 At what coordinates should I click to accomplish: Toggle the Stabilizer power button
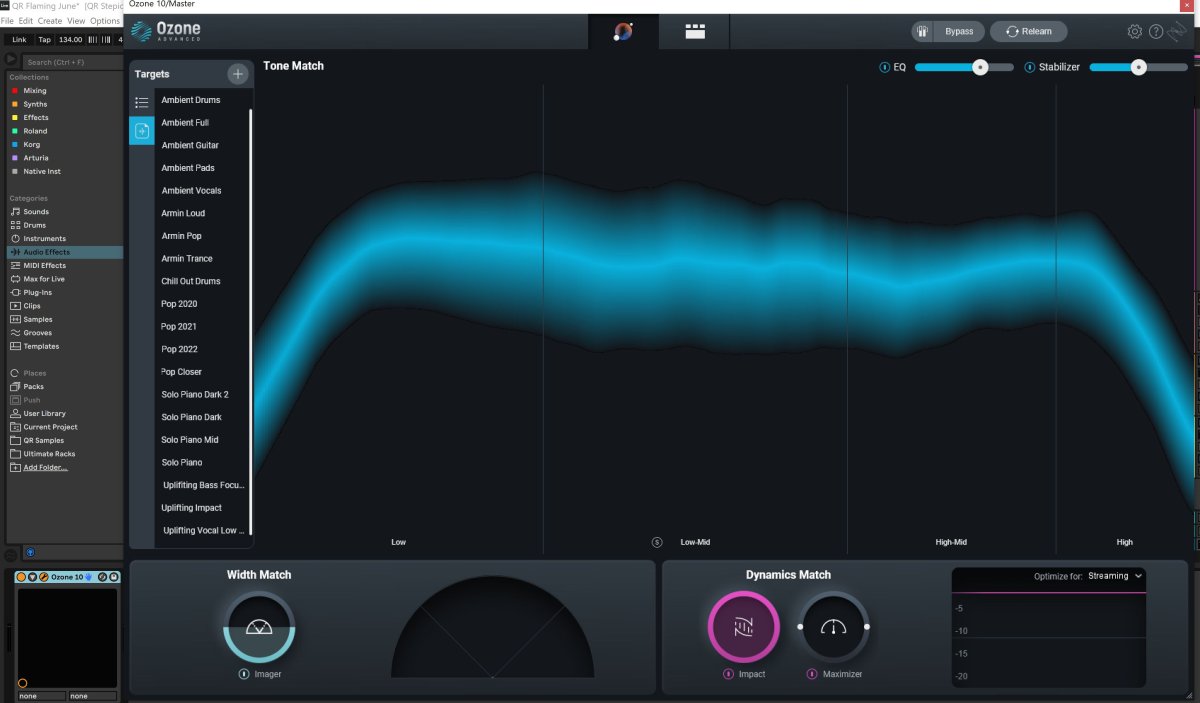(1031, 67)
